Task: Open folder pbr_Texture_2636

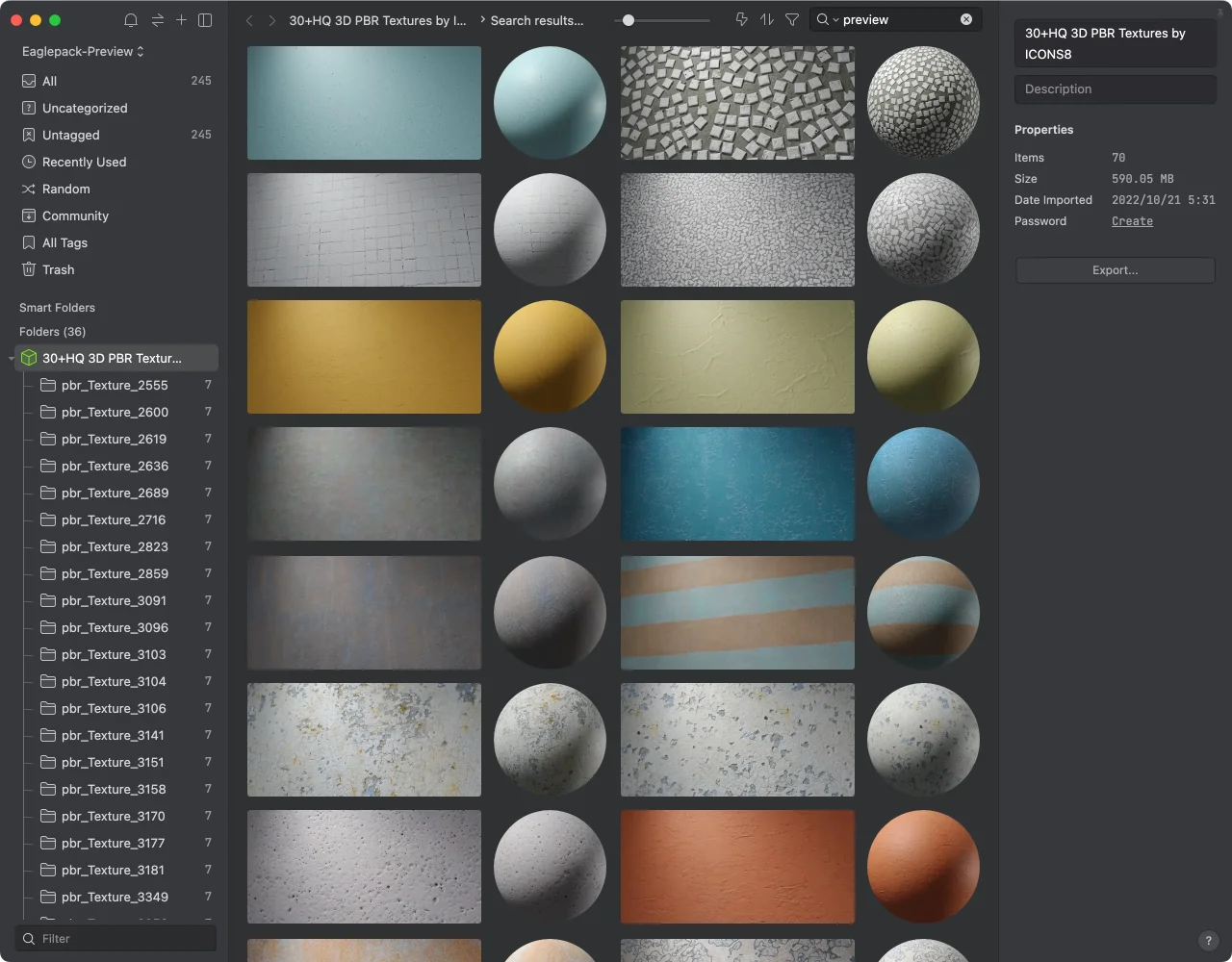Action: click(x=116, y=466)
